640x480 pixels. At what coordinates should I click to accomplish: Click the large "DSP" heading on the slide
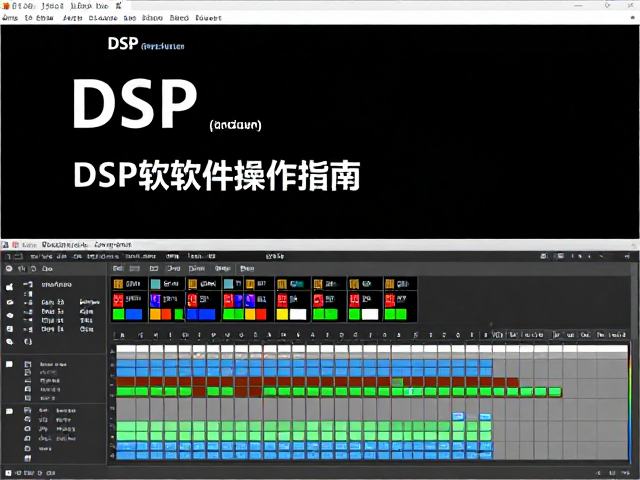pos(135,103)
